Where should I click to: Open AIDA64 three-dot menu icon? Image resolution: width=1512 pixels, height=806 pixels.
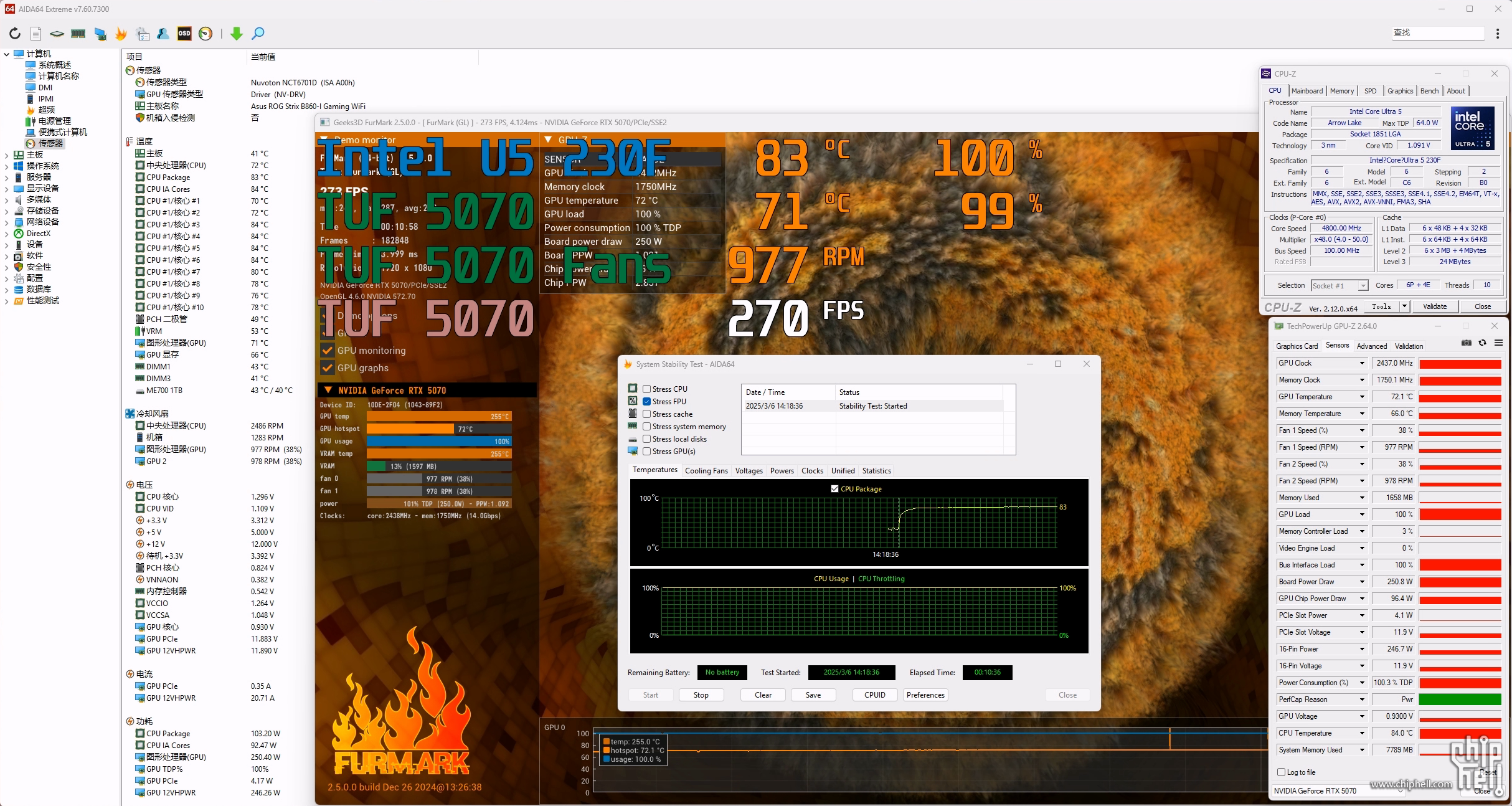[x=1498, y=34]
